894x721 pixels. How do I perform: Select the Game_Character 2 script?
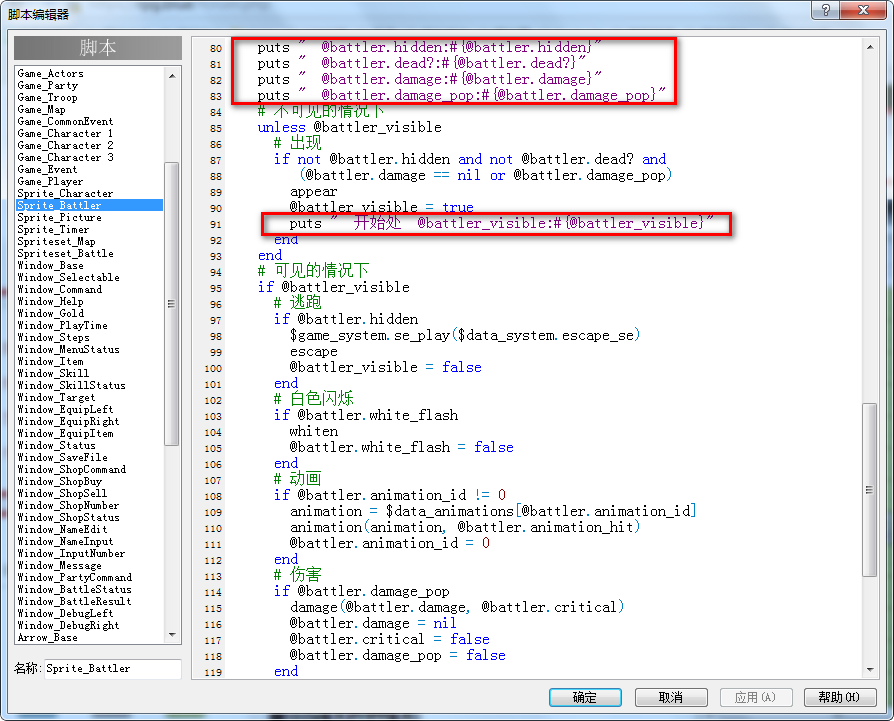point(66,145)
